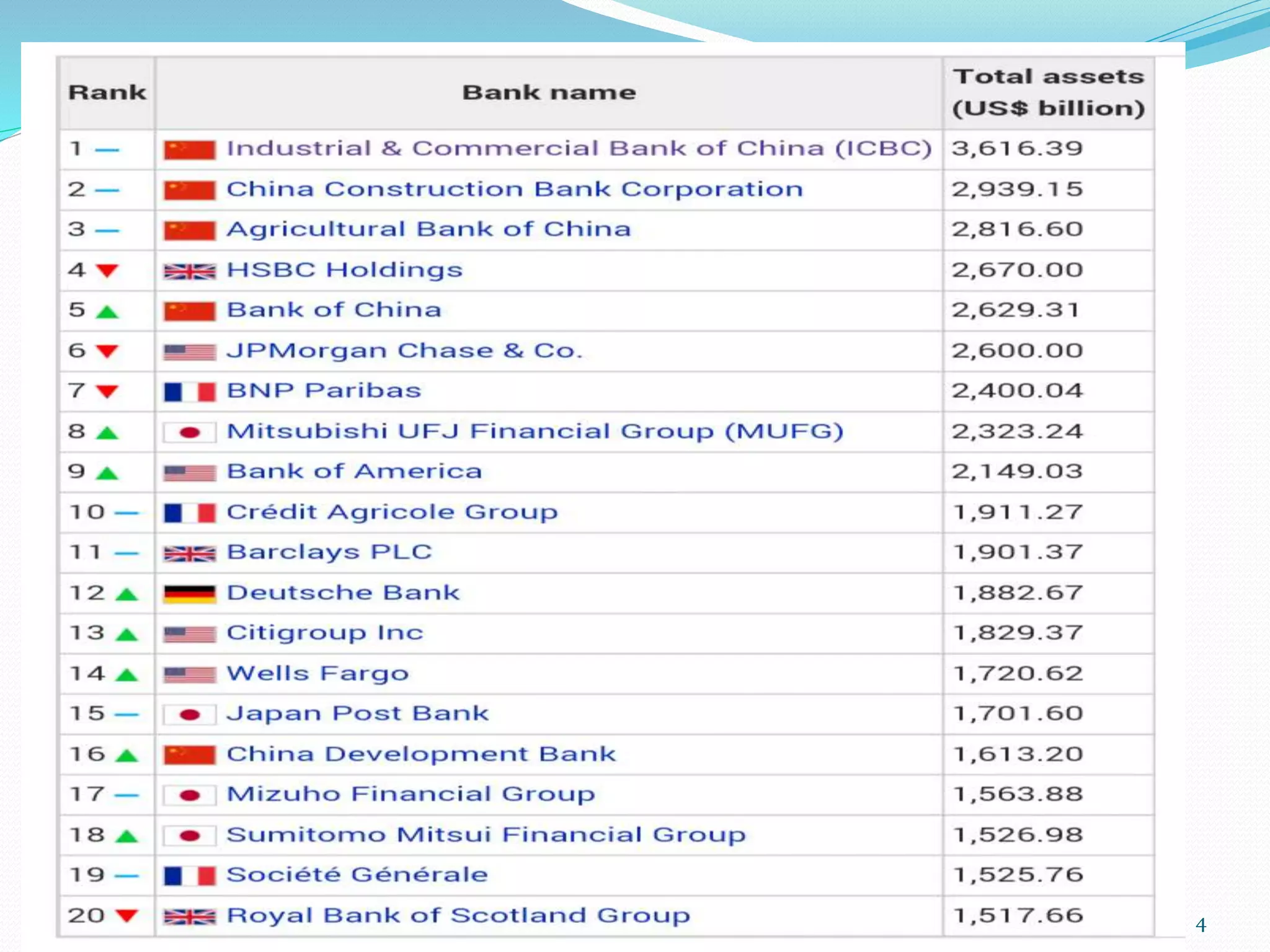Screen dimensions: 1270x952
Task: Click the German flag next to Deutsche Bank
Action: [190, 594]
